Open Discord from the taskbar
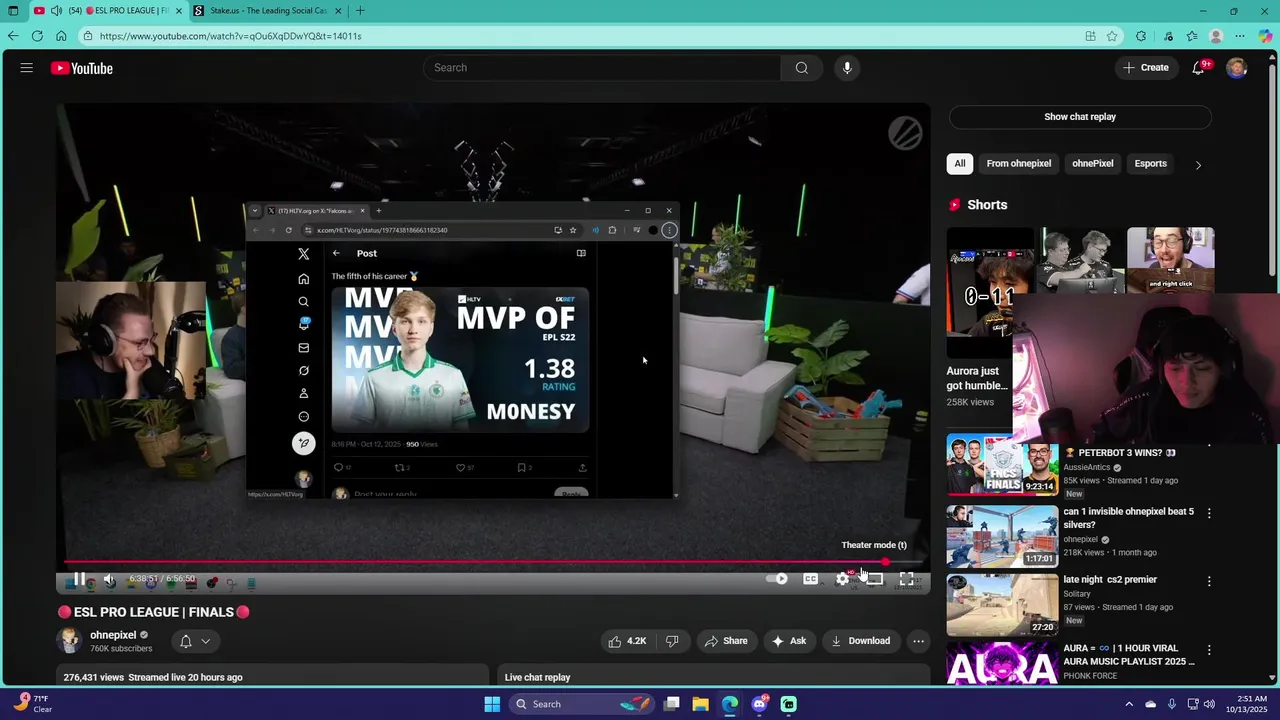The width and height of the screenshot is (1280, 720). pos(759,704)
